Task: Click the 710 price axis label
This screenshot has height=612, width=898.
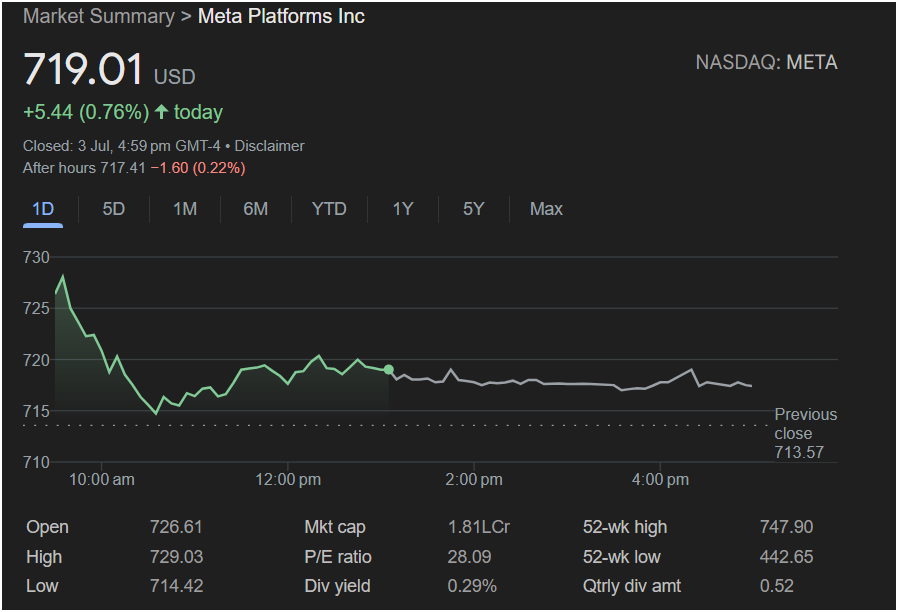Action: [36, 462]
